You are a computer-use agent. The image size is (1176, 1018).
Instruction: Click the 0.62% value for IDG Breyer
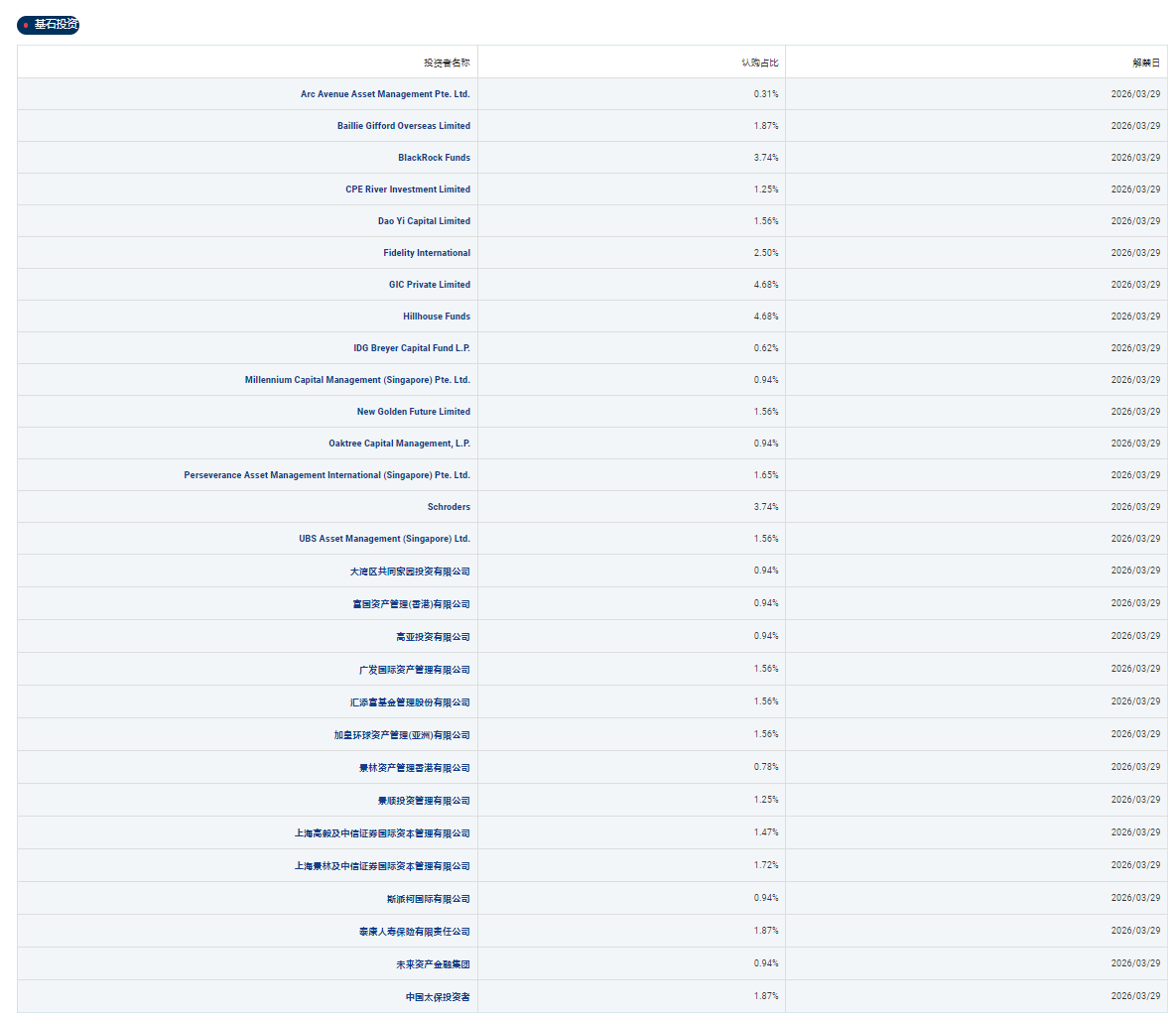(x=766, y=348)
